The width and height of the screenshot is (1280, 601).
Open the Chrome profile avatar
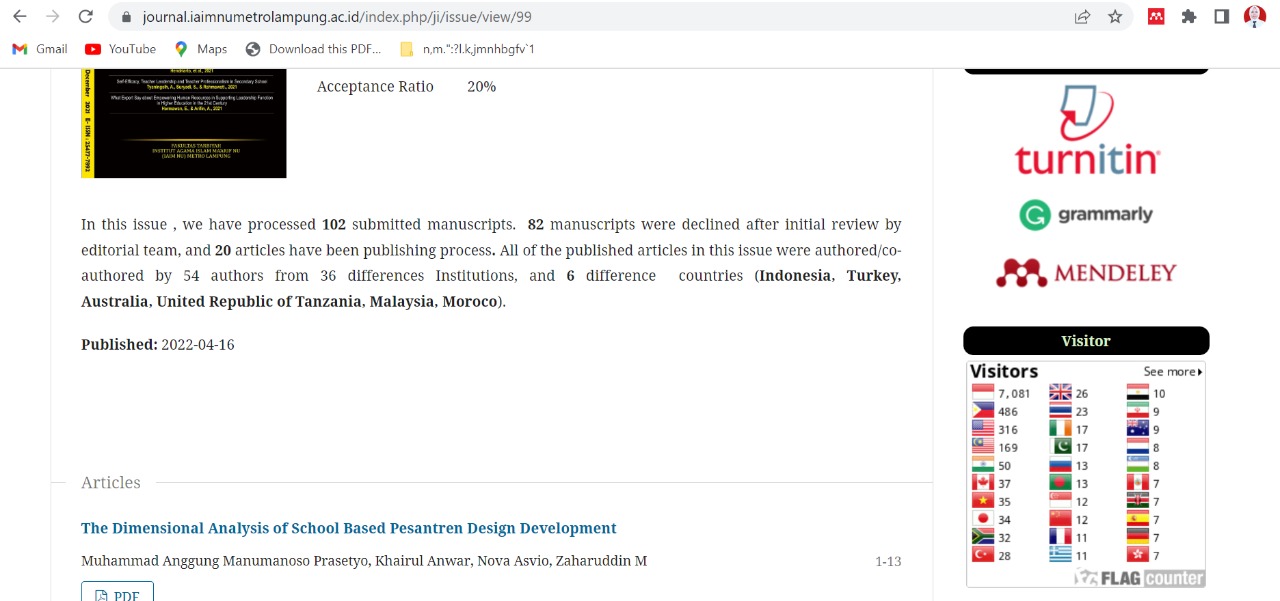click(x=1254, y=17)
